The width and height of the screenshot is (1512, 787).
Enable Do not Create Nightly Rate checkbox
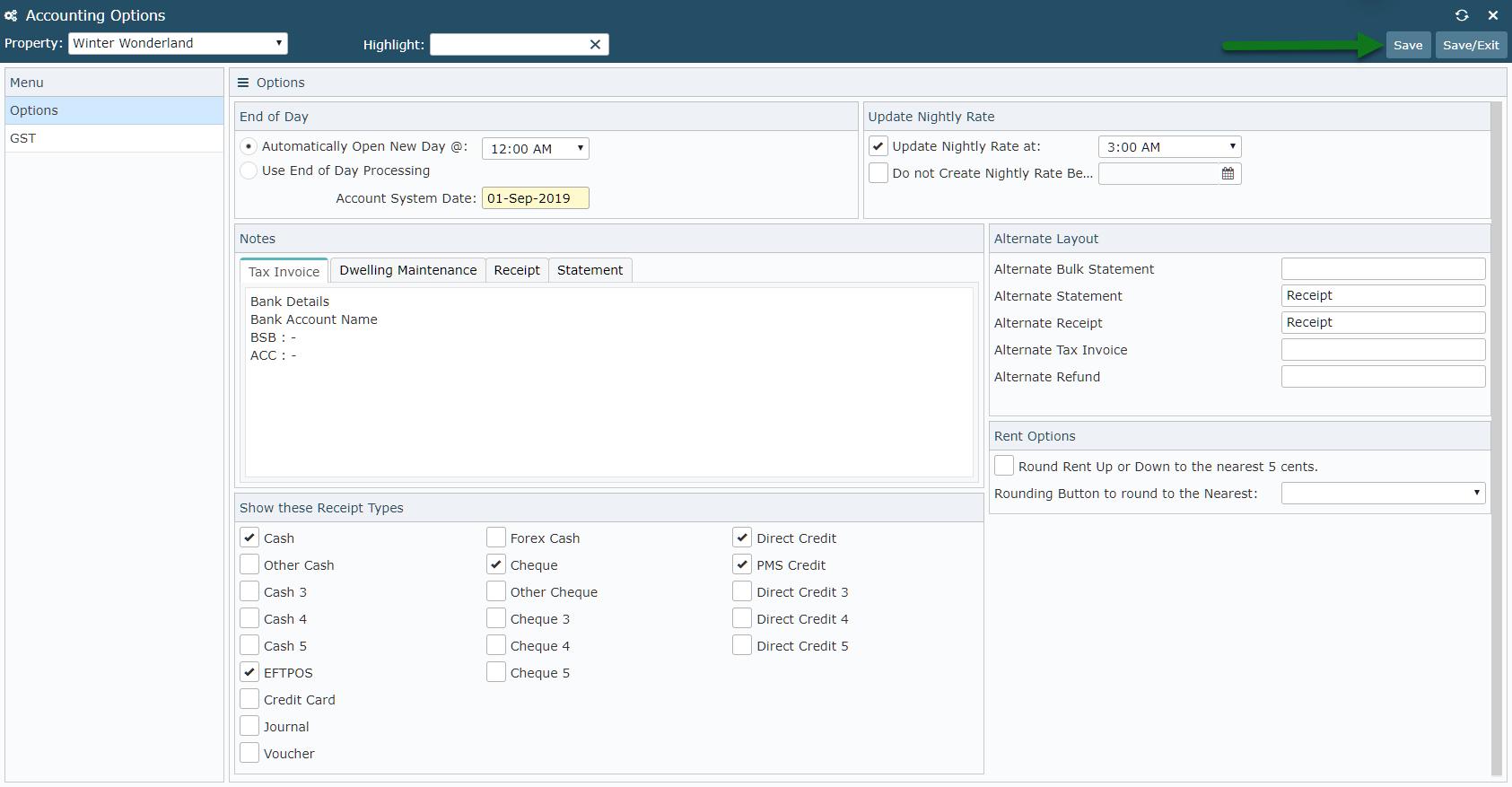click(x=878, y=173)
